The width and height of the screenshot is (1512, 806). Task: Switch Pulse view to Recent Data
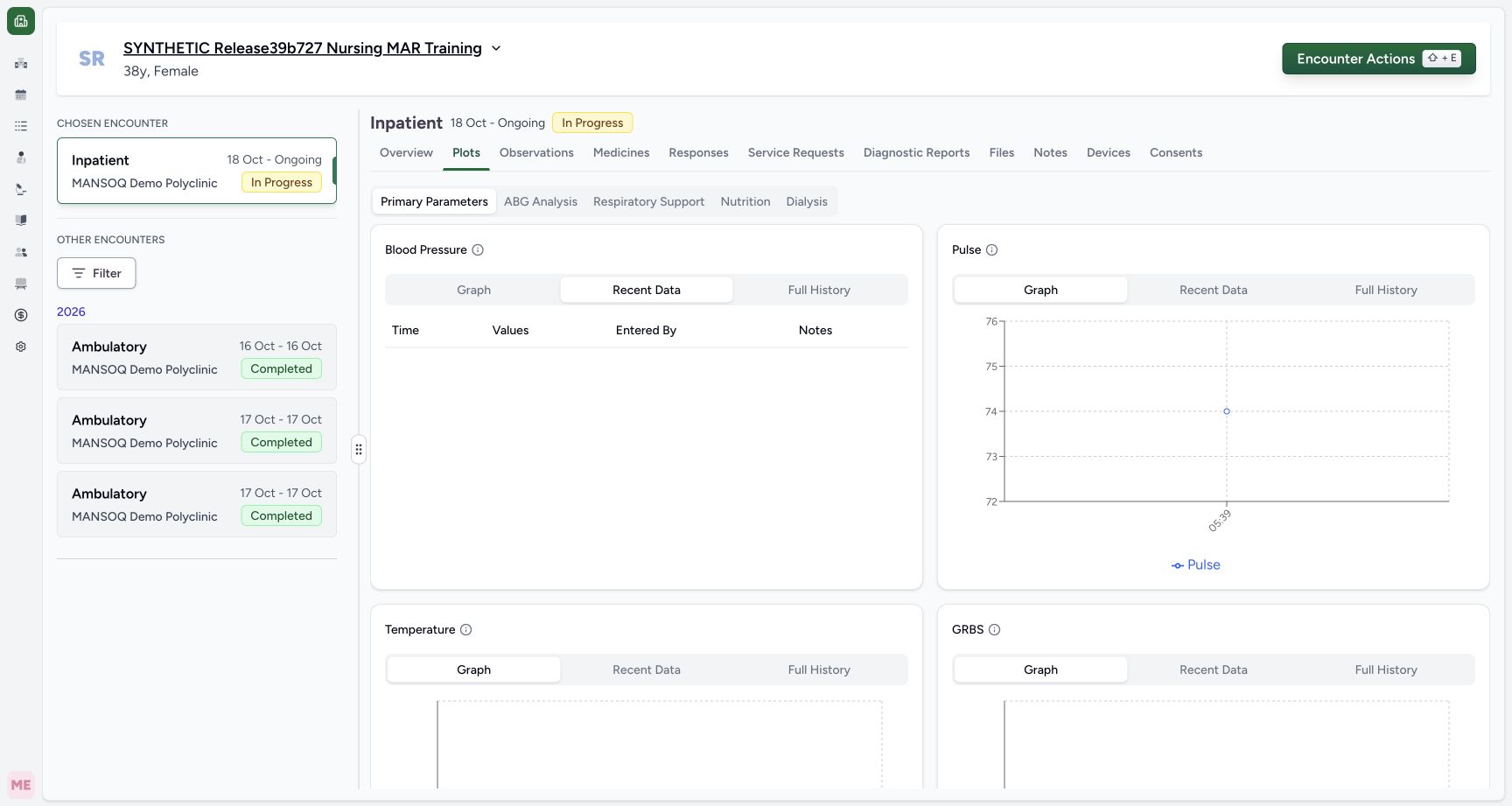[1214, 290]
